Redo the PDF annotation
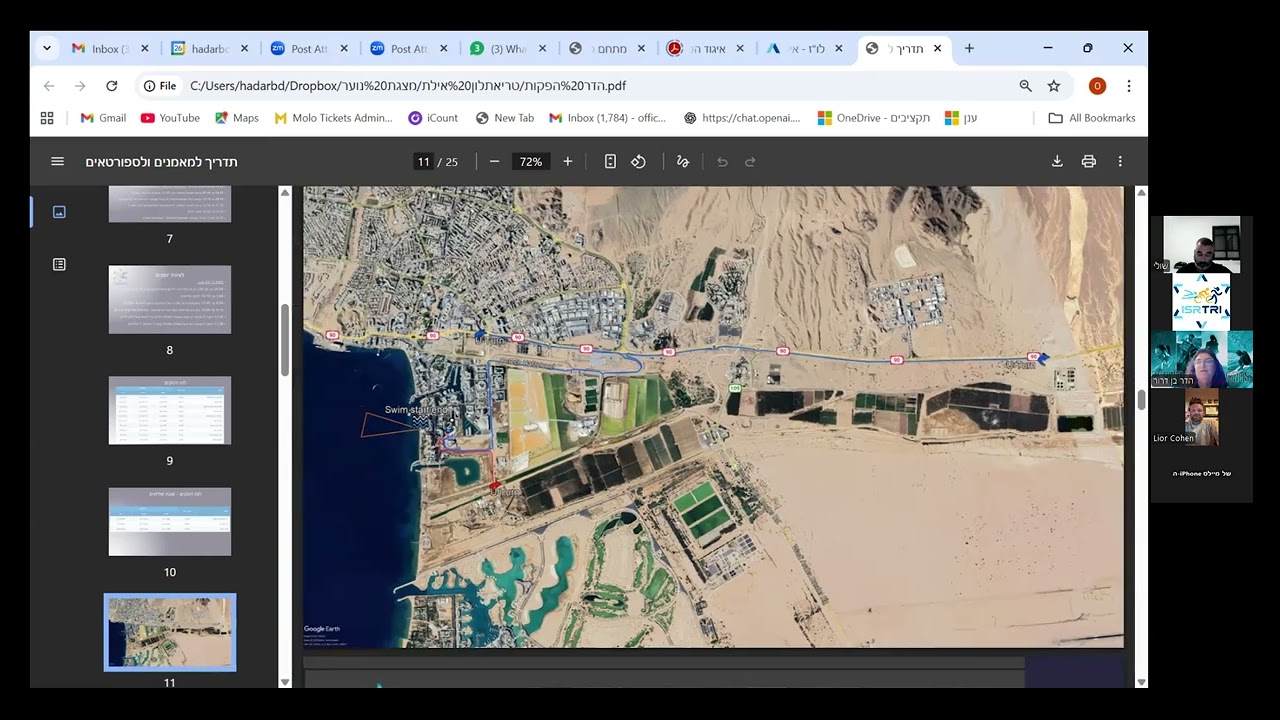 (750, 162)
